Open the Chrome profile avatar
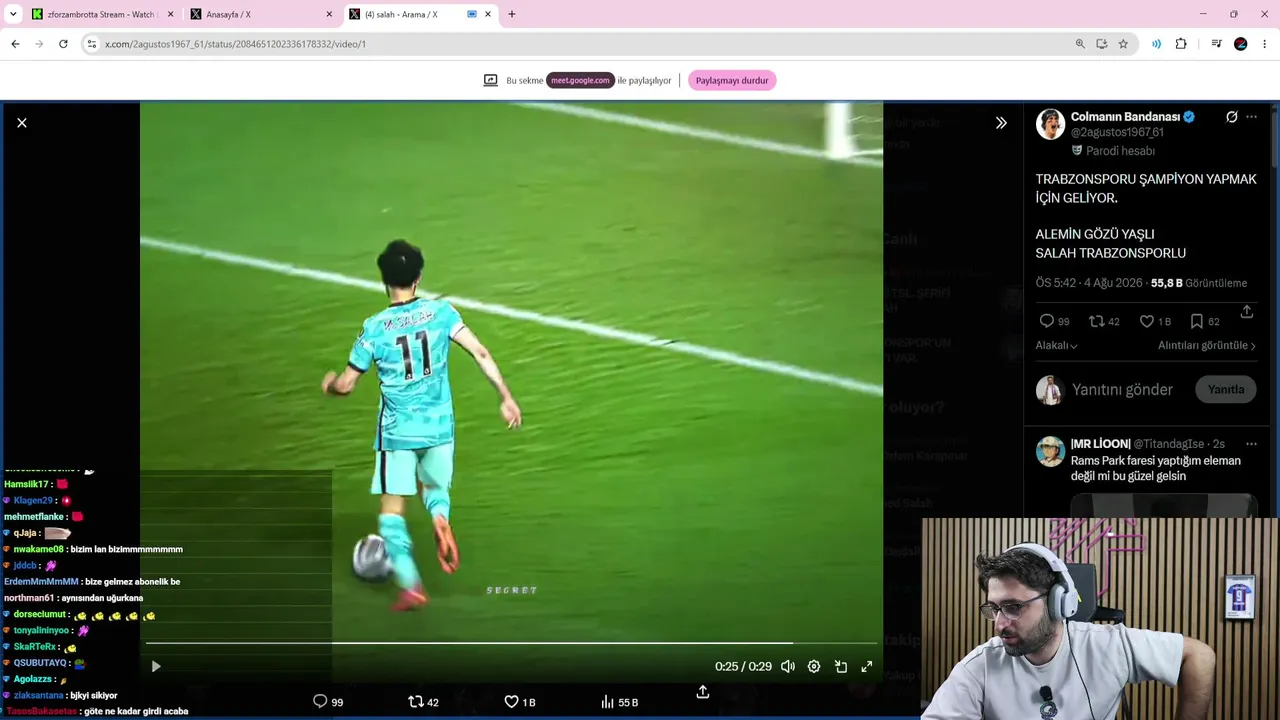The width and height of the screenshot is (1280, 720). pyautogui.click(x=1241, y=44)
